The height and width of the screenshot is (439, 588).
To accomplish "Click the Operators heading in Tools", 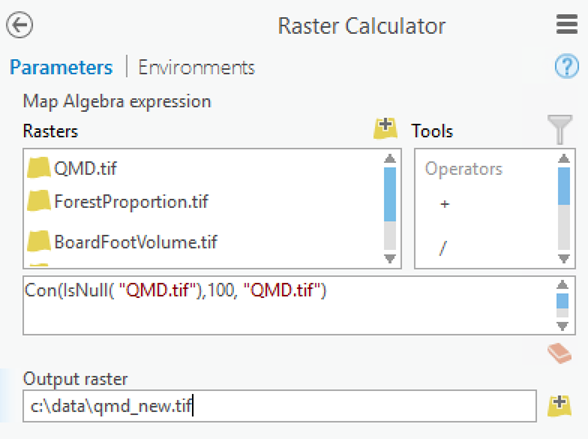I will pos(464,169).
